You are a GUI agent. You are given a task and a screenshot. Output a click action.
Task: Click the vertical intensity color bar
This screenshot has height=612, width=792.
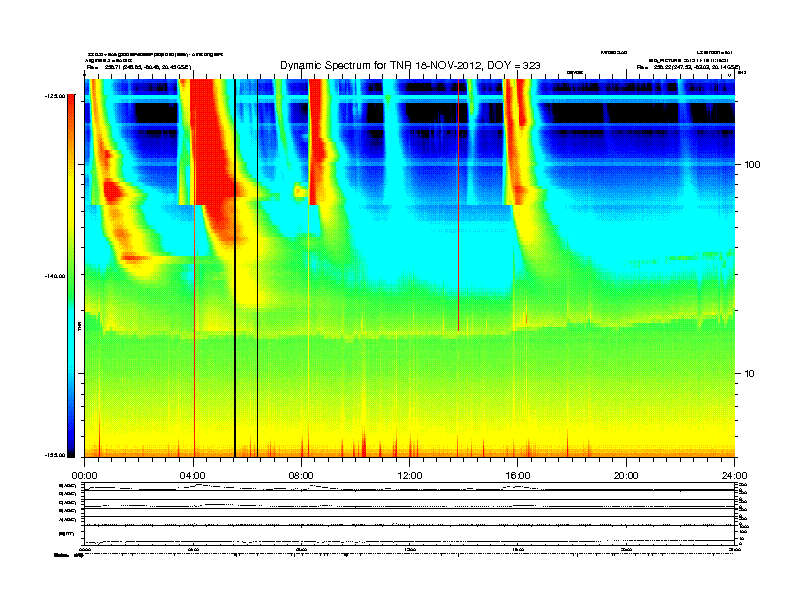point(71,276)
